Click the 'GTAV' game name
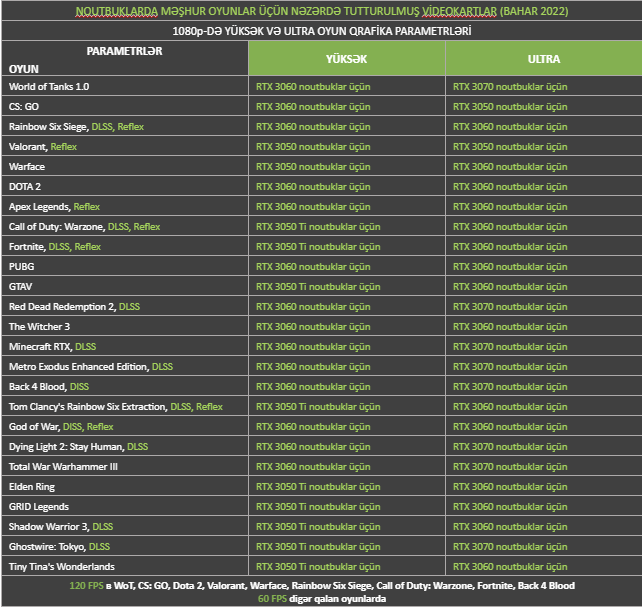 20,287
